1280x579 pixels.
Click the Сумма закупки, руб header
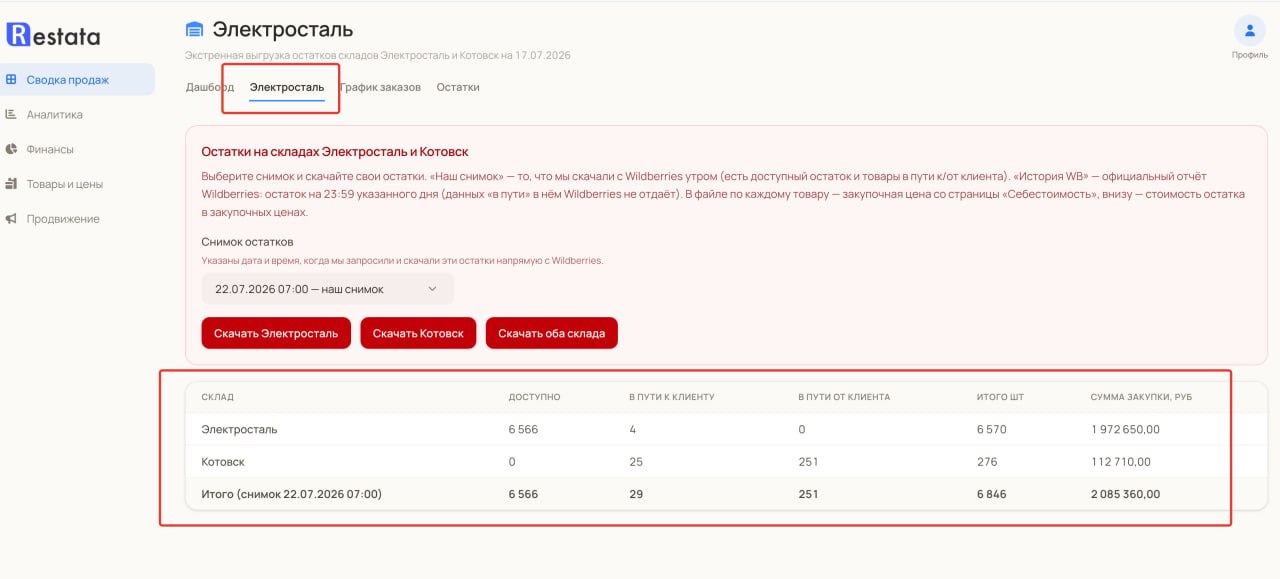(x=1141, y=397)
